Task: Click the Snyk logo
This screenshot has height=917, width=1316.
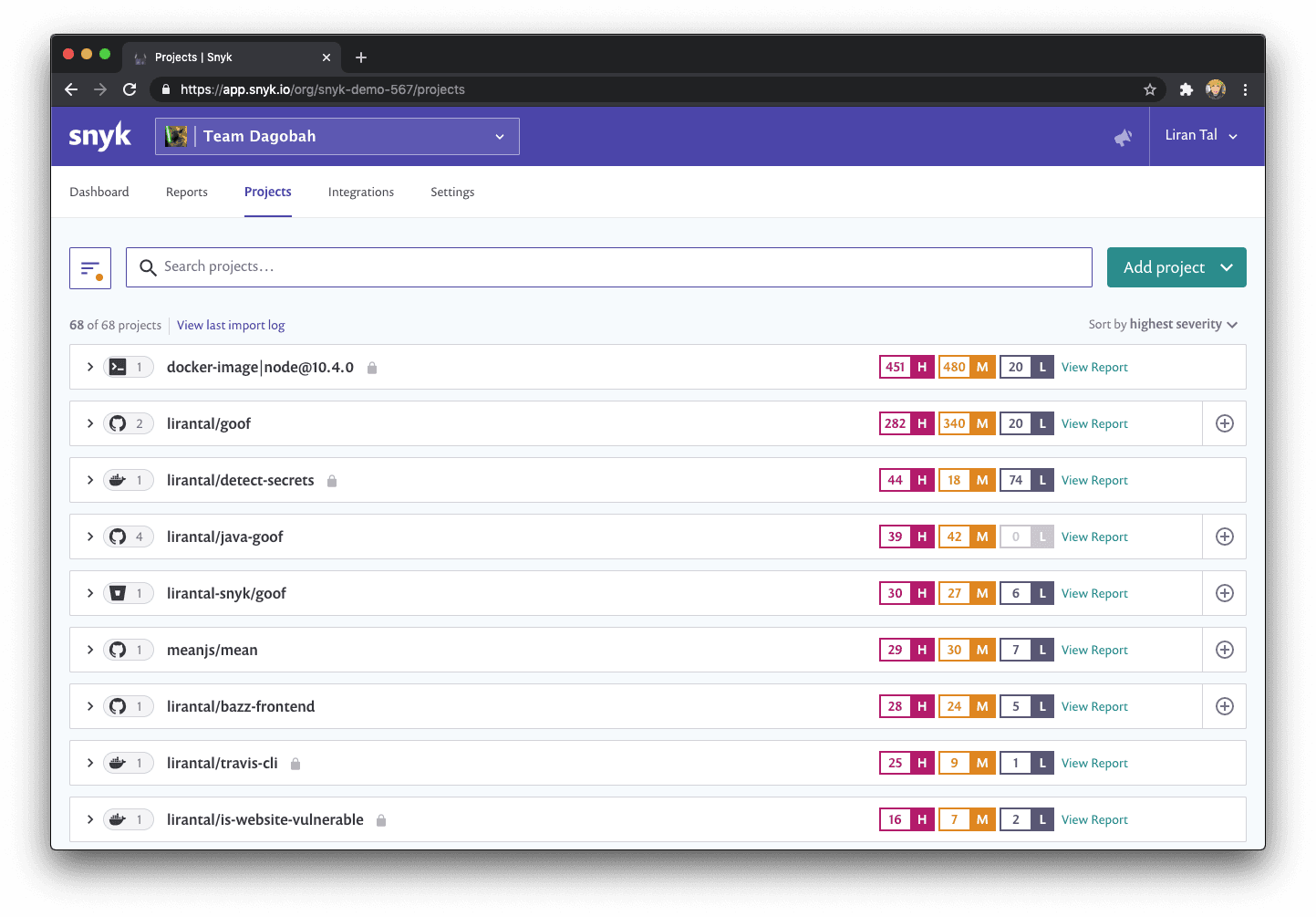Action: pyautogui.click(x=100, y=136)
